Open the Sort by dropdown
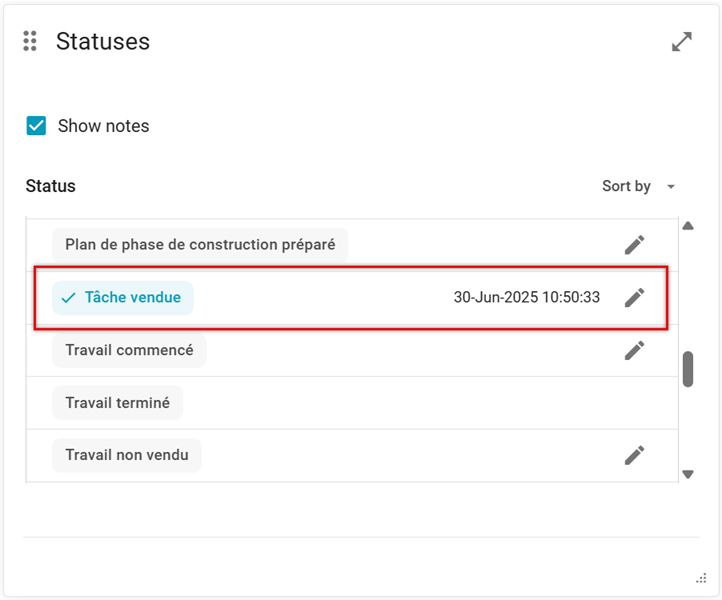This screenshot has height=600, width=722. coord(627,186)
